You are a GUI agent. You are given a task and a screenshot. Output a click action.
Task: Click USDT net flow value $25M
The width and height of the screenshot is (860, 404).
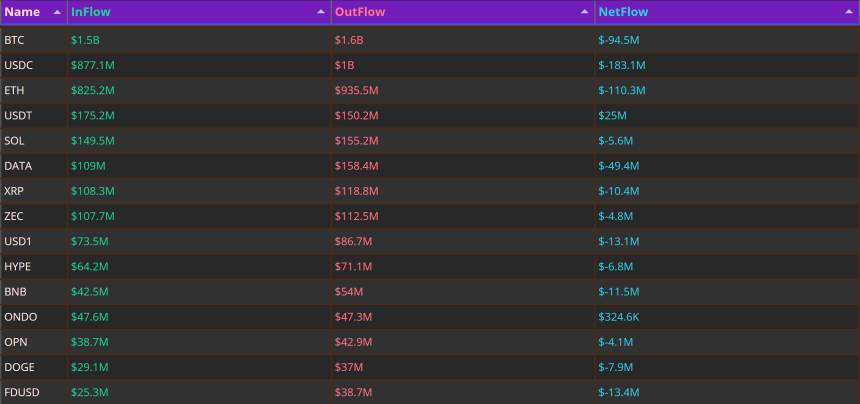[612, 116]
